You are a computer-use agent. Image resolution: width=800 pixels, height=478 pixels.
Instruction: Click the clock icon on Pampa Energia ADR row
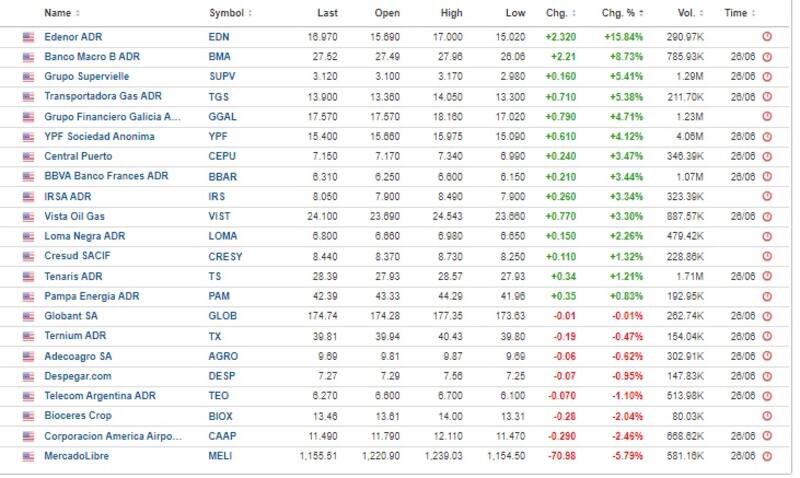[767, 296]
